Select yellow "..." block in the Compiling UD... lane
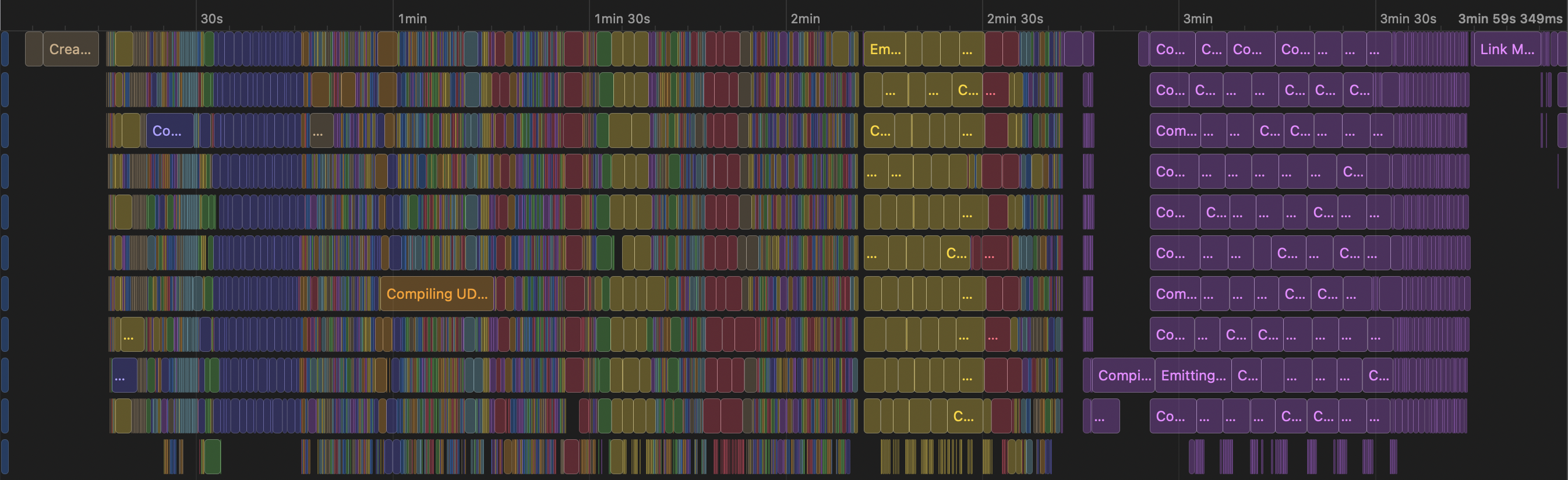 tap(972, 294)
